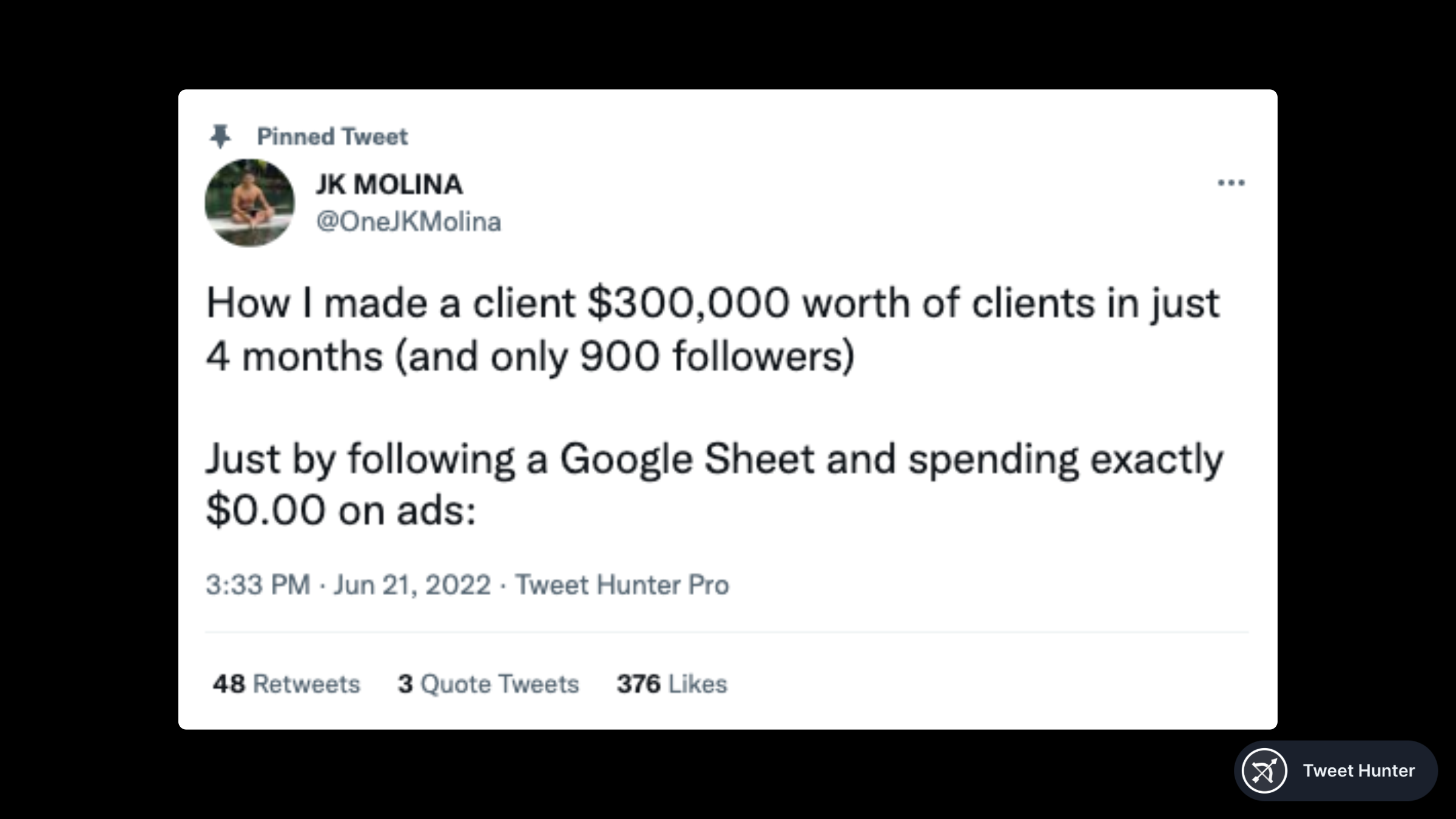Screen dimensions: 1456x819
Task: Open JK Molina's profile picture
Action: pyautogui.click(x=249, y=203)
